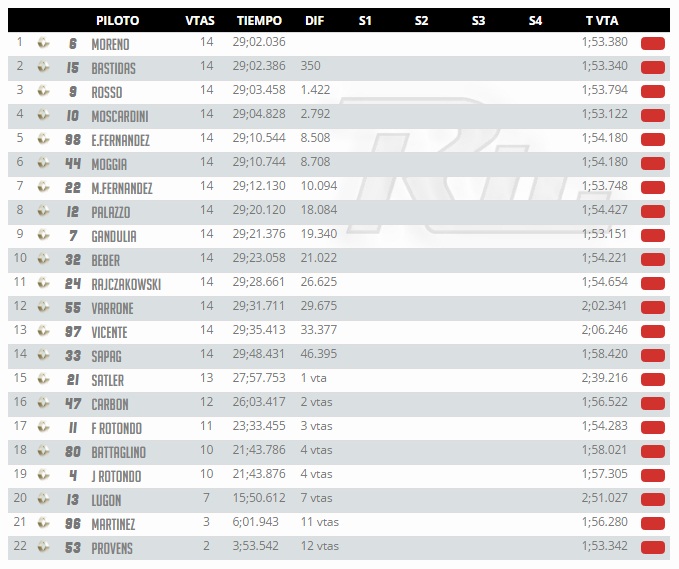Image resolution: width=679 pixels, height=569 pixels.
Task: Click the red status indicator for VARRONE
Action: tap(653, 308)
